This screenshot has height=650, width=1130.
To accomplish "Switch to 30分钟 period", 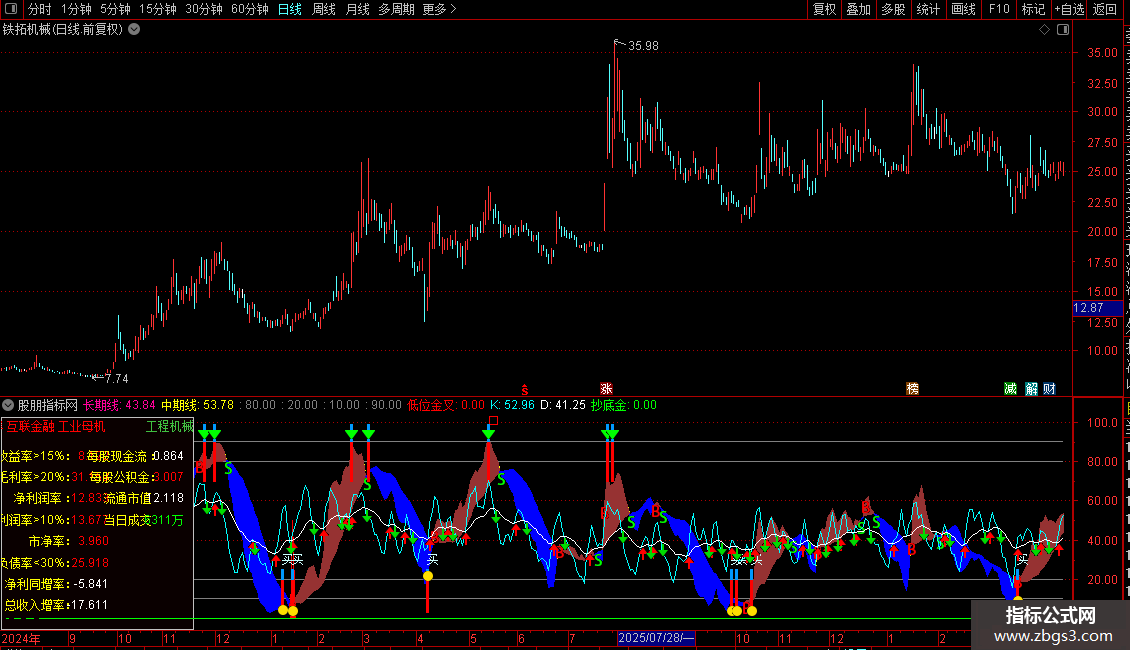I will point(204,9).
